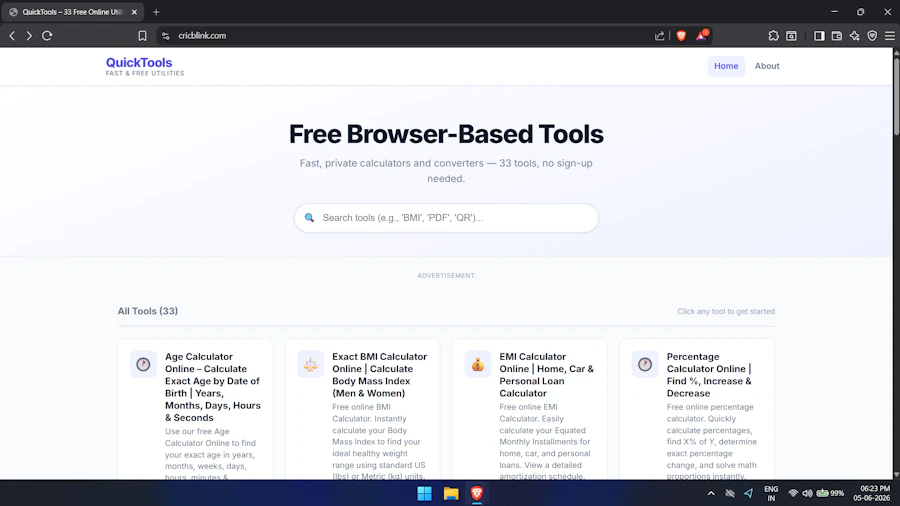Go back using browser back arrow

tap(12, 36)
